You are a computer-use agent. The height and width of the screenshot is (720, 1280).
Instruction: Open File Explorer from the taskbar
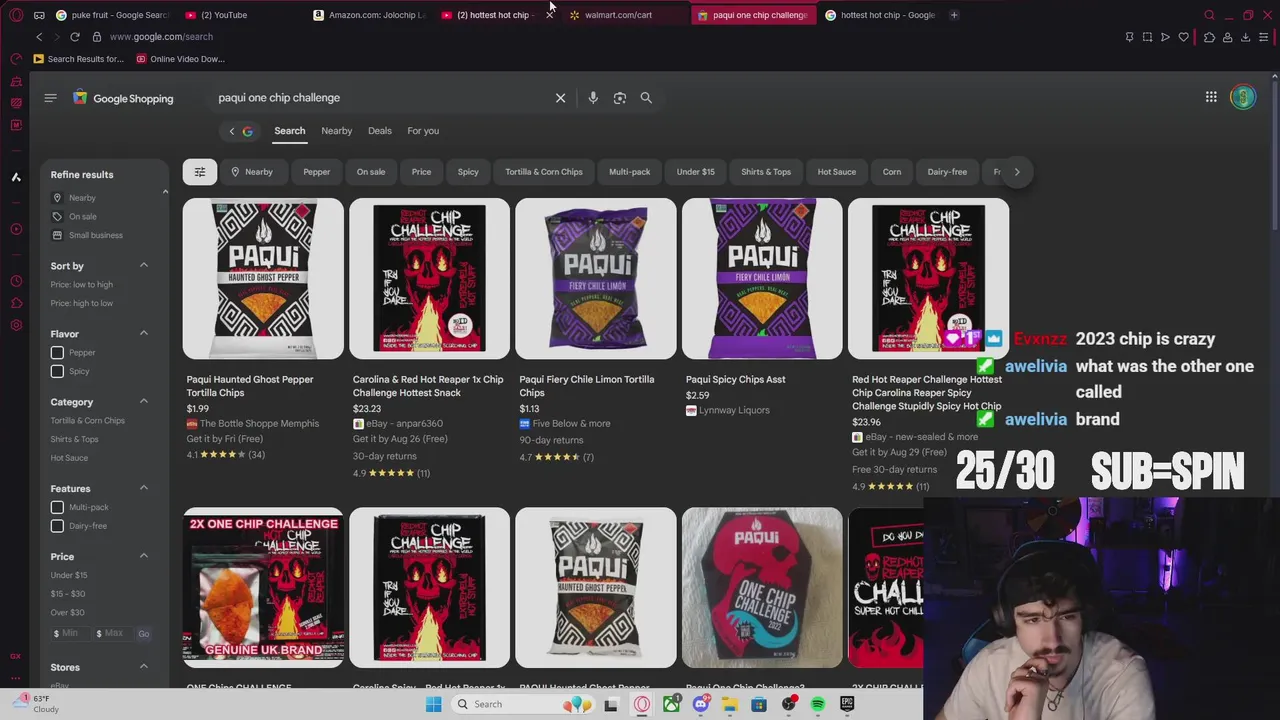[x=730, y=704]
